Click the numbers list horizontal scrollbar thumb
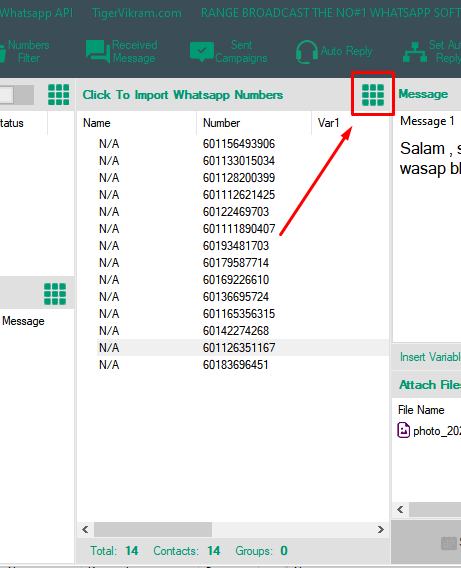This screenshot has height=568, width=461. click(153, 530)
